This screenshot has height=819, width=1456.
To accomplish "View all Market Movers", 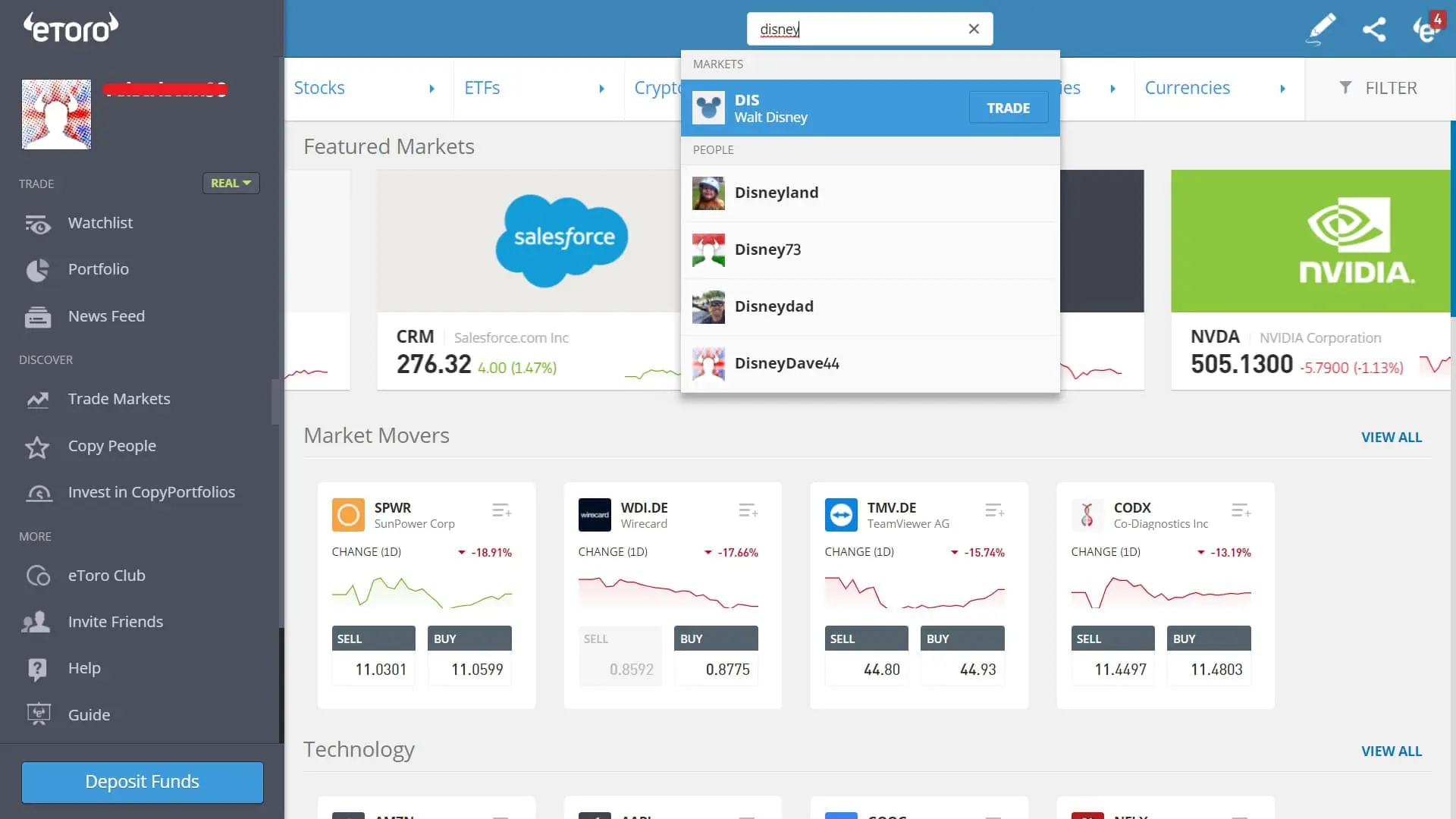I will pos(1392,438).
